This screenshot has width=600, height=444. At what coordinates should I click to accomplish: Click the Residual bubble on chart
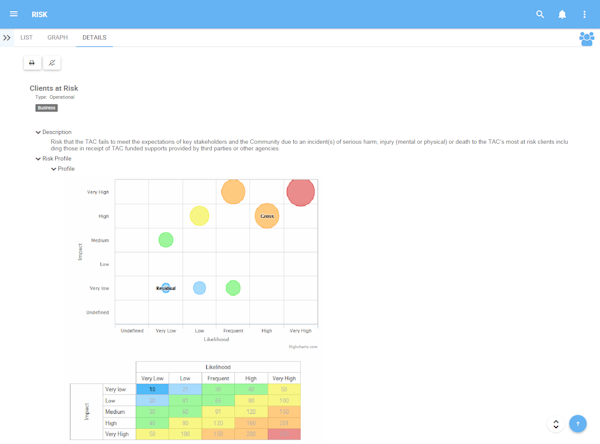[x=166, y=288]
